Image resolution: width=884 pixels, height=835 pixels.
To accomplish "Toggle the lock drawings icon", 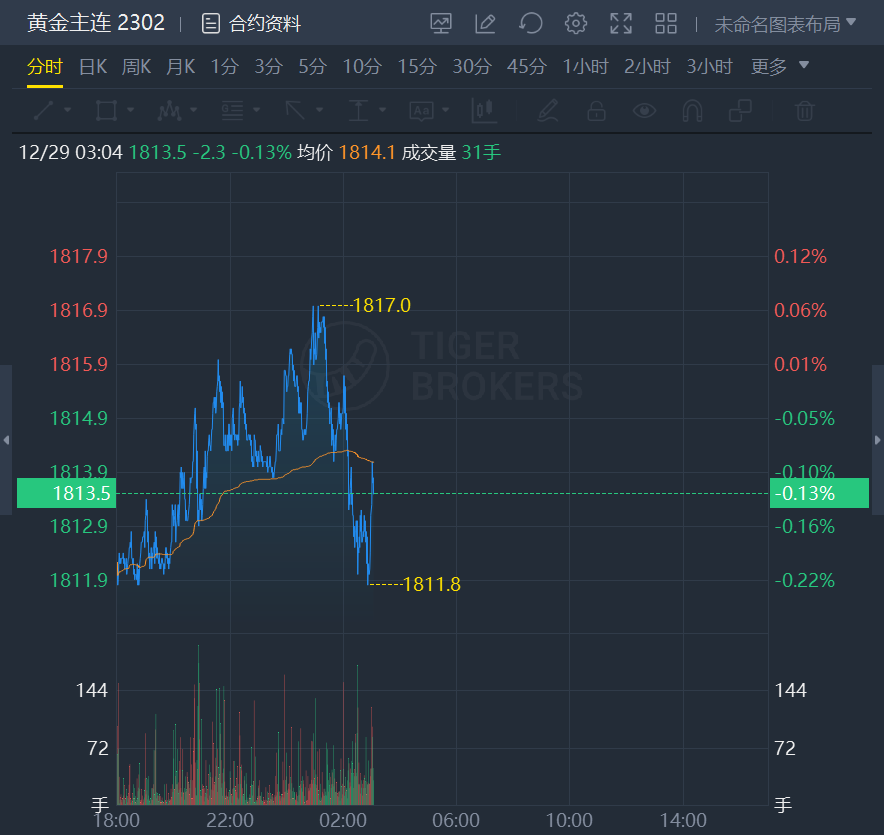I will point(596,110).
